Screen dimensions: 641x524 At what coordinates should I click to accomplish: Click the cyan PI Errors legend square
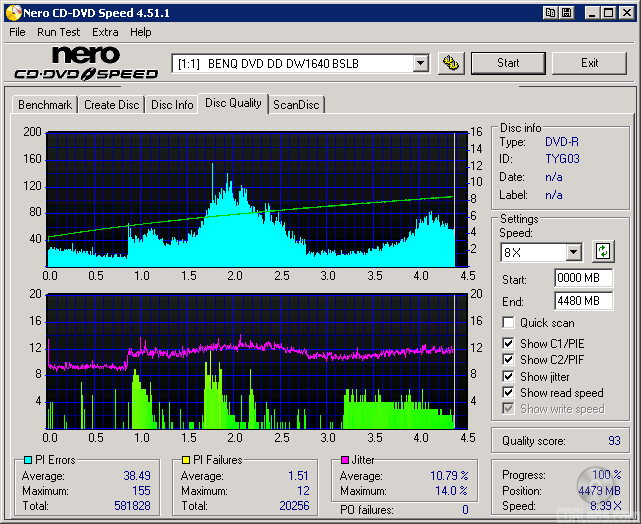tap(28, 460)
